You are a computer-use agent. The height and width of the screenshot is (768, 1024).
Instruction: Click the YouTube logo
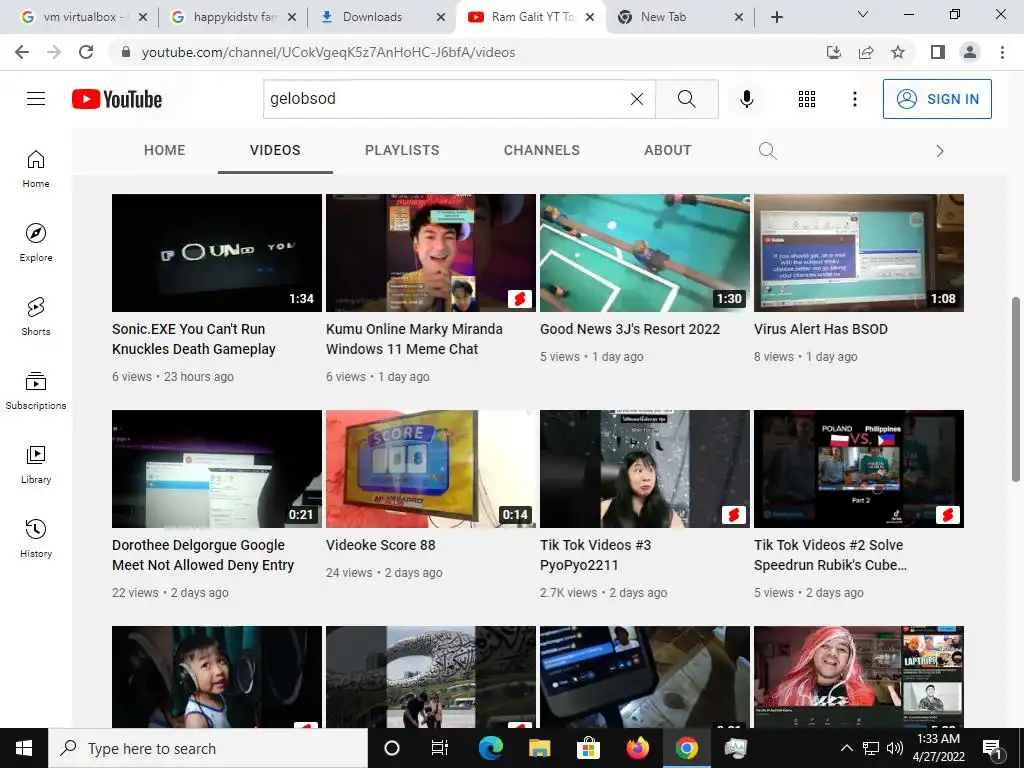pos(117,99)
